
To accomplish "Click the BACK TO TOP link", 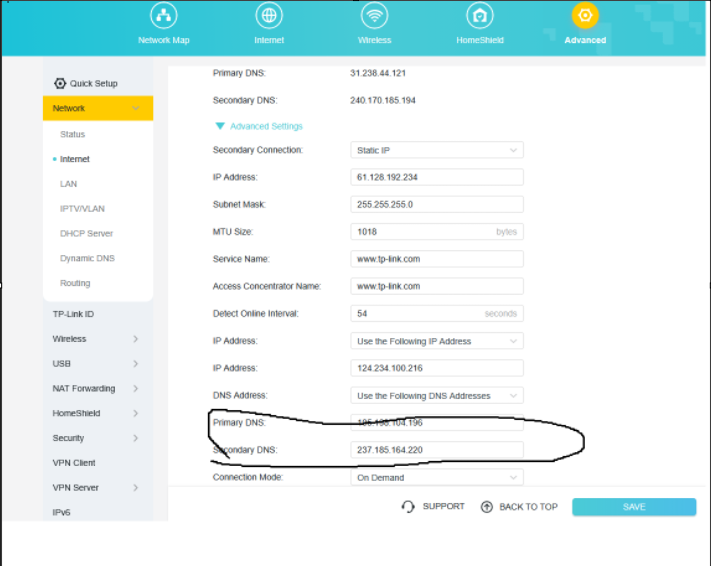I will coord(528,507).
